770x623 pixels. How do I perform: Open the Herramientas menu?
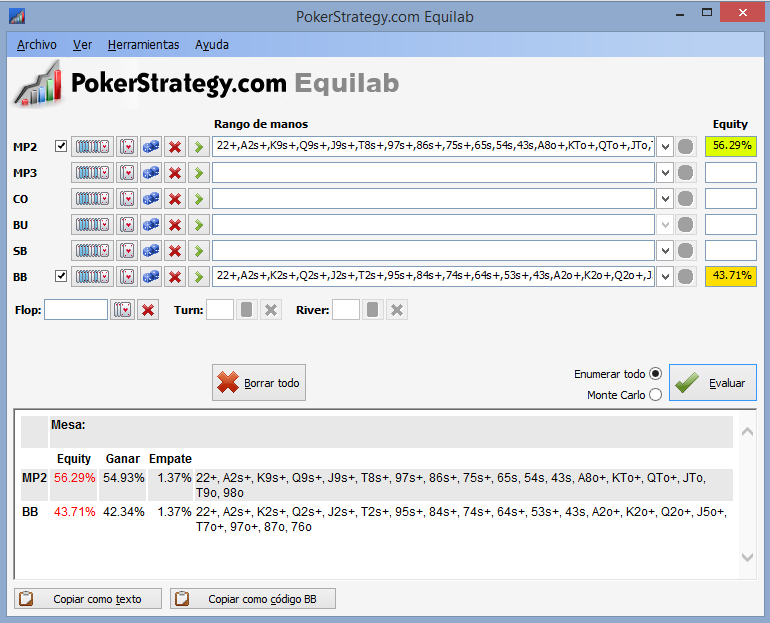coord(143,45)
